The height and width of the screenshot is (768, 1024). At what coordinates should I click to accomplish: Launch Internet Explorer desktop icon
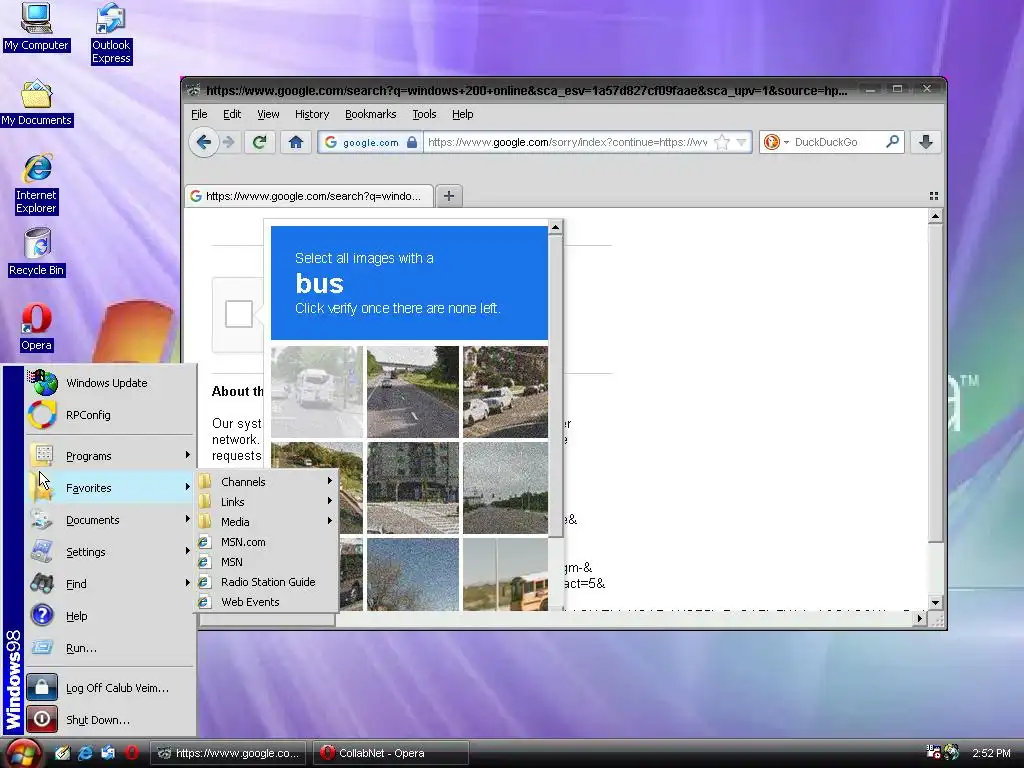(37, 184)
